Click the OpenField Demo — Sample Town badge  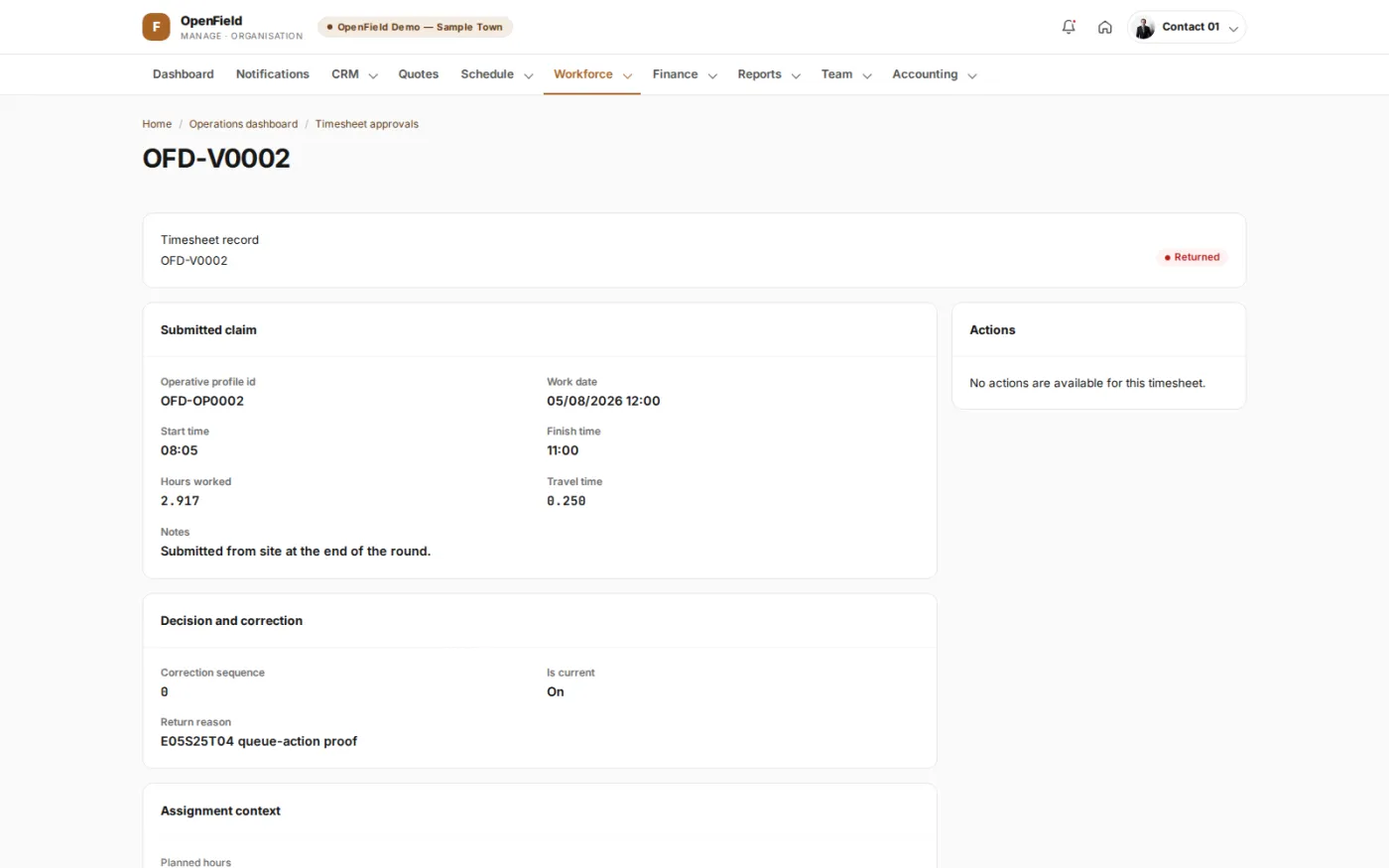point(415,27)
